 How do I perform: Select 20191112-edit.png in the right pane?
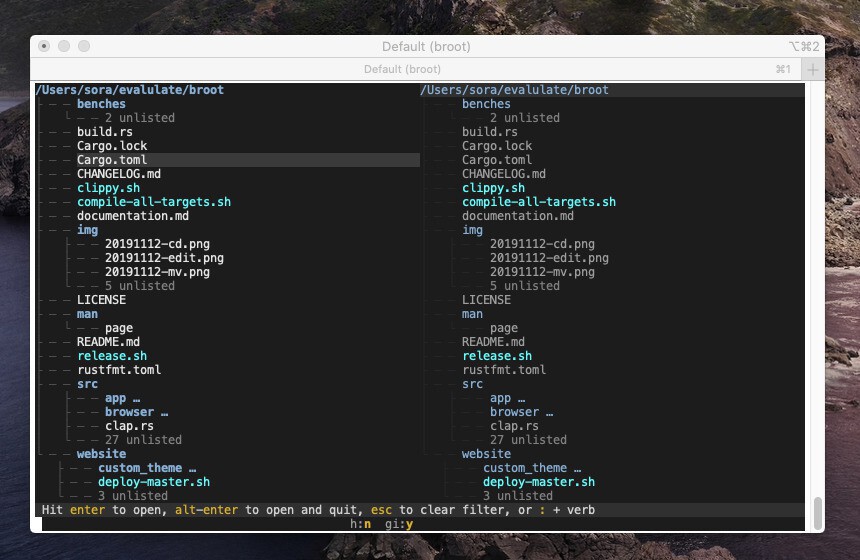coord(549,258)
